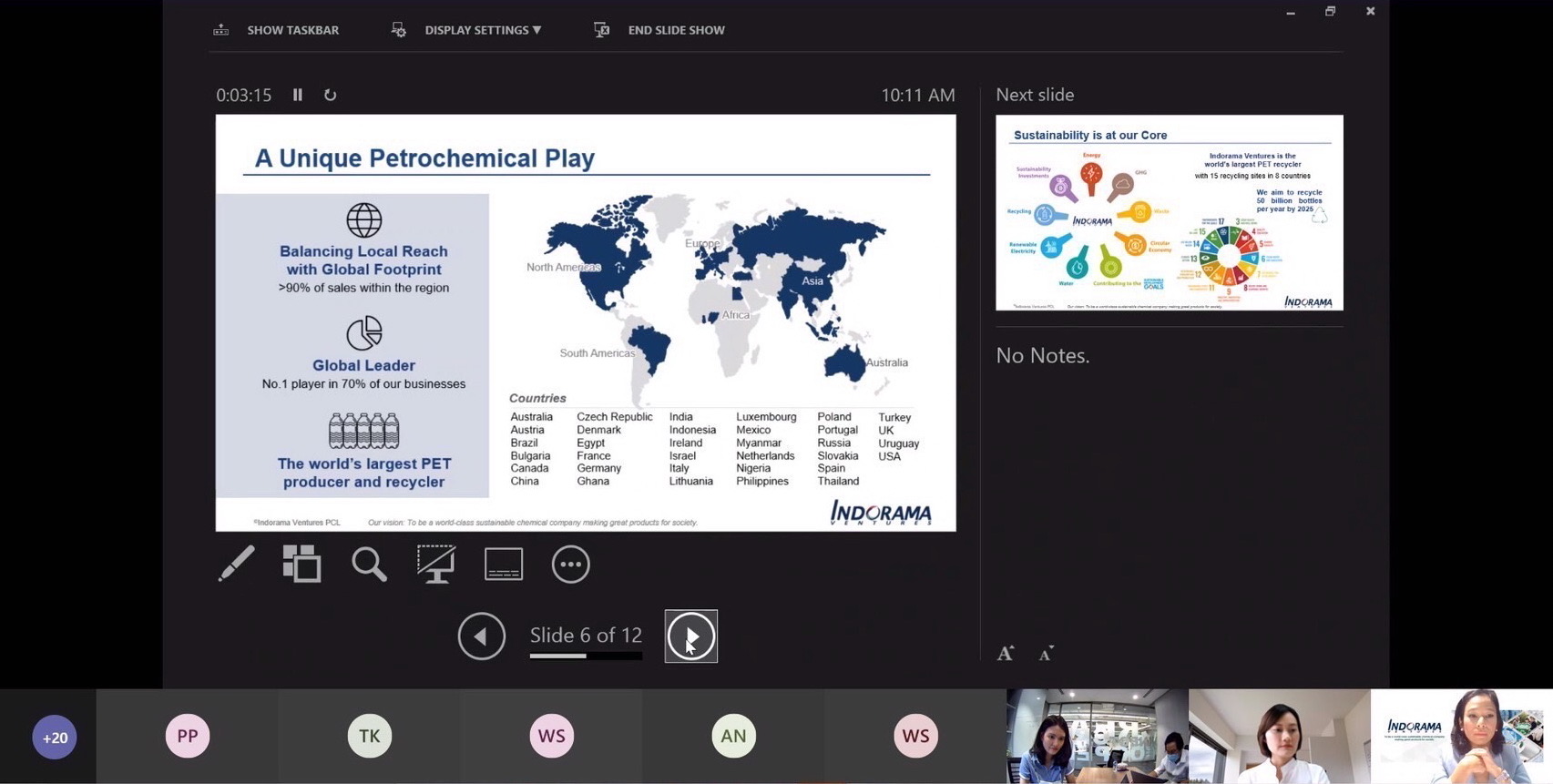Restore down the presenter view window
This screenshot has width=1553, height=784.
coord(1331,12)
